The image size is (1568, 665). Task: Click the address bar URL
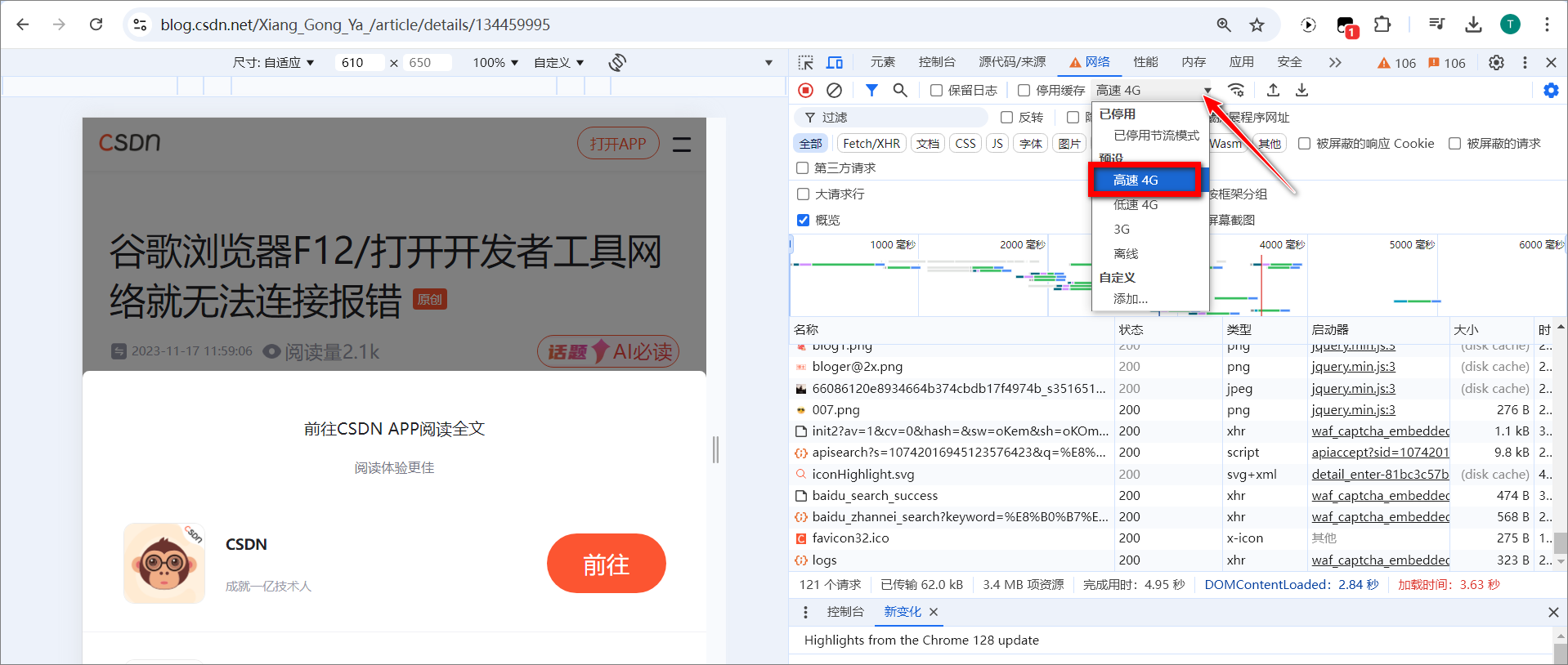pos(355,25)
